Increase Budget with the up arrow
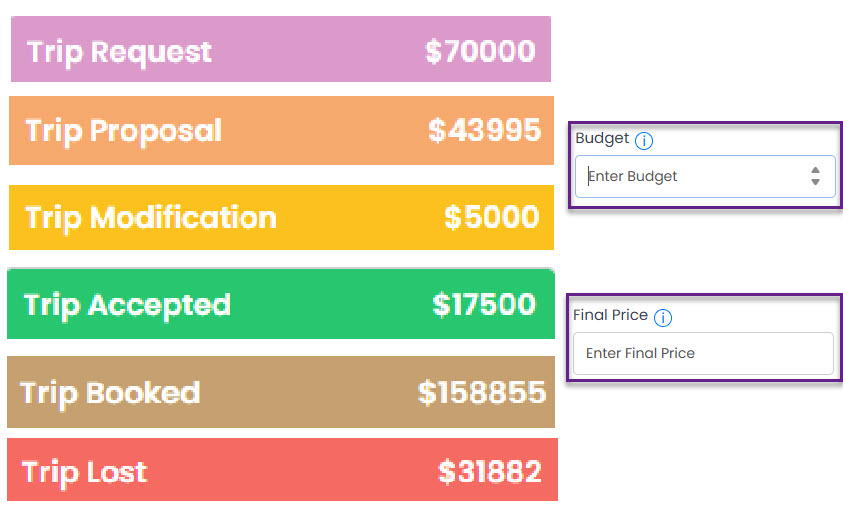The width and height of the screenshot is (843, 516). pyautogui.click(x=816, y=170)
